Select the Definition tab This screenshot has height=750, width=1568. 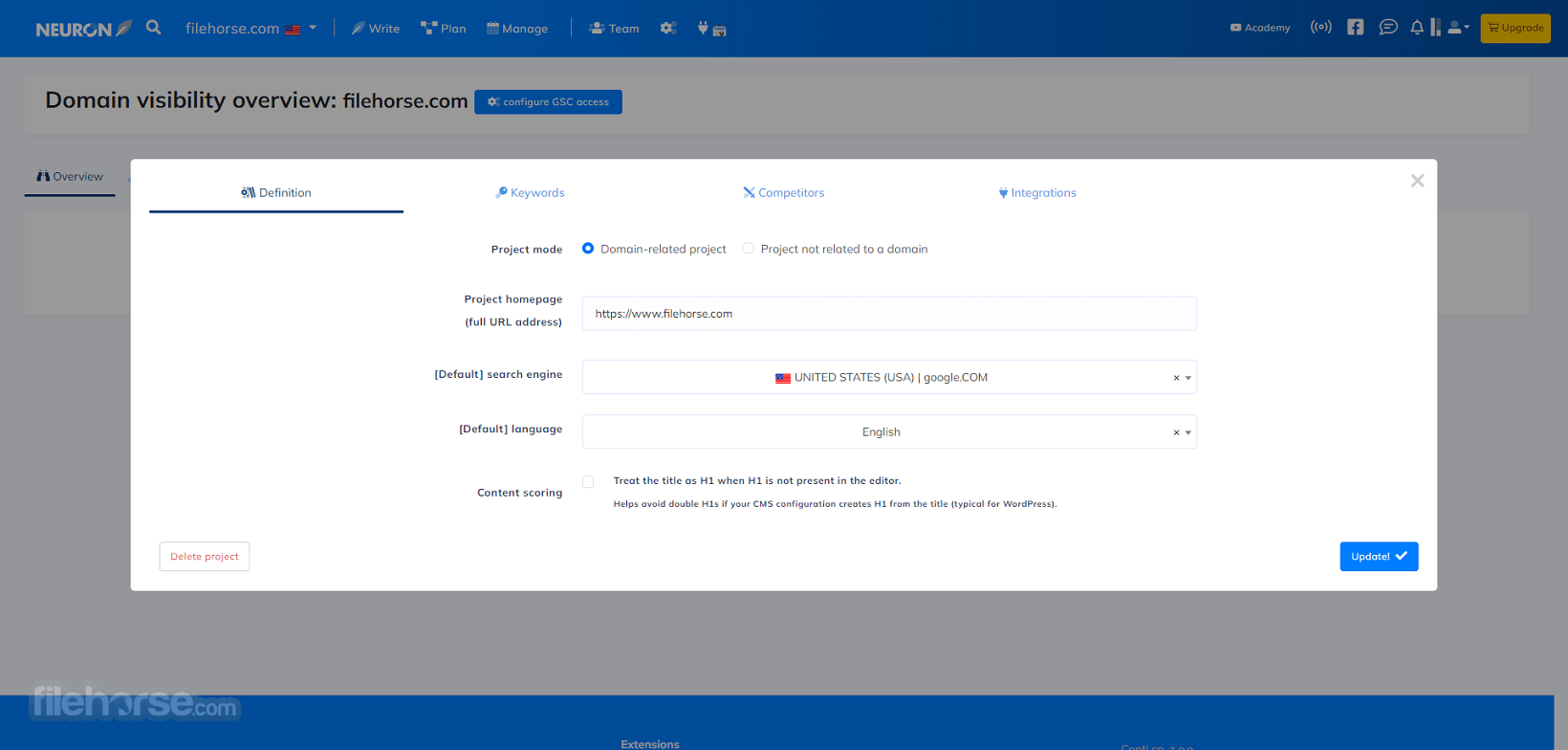tap(276, 192)
